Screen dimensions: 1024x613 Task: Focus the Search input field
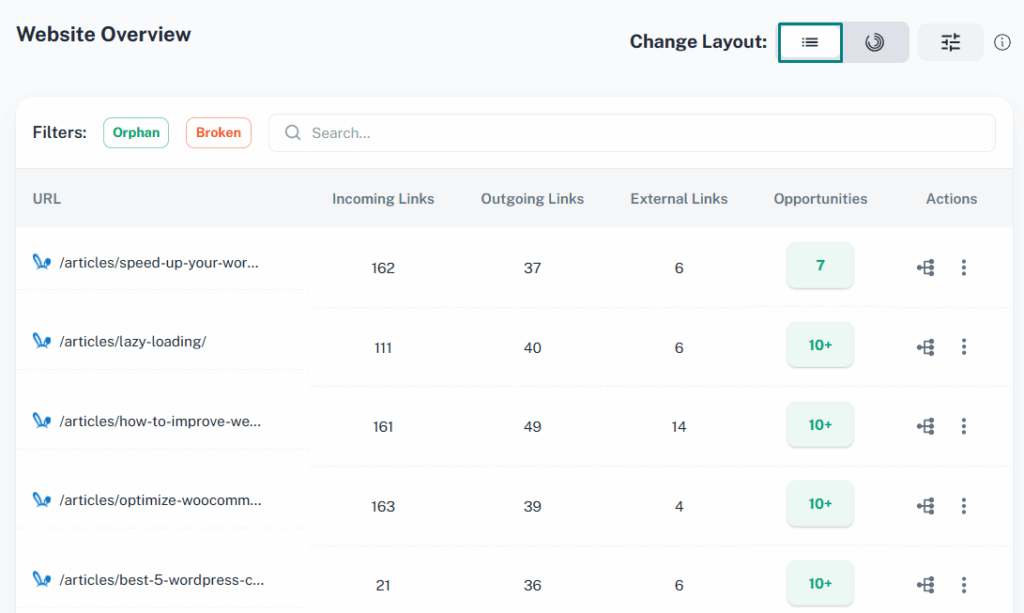(x=632, y=133)
